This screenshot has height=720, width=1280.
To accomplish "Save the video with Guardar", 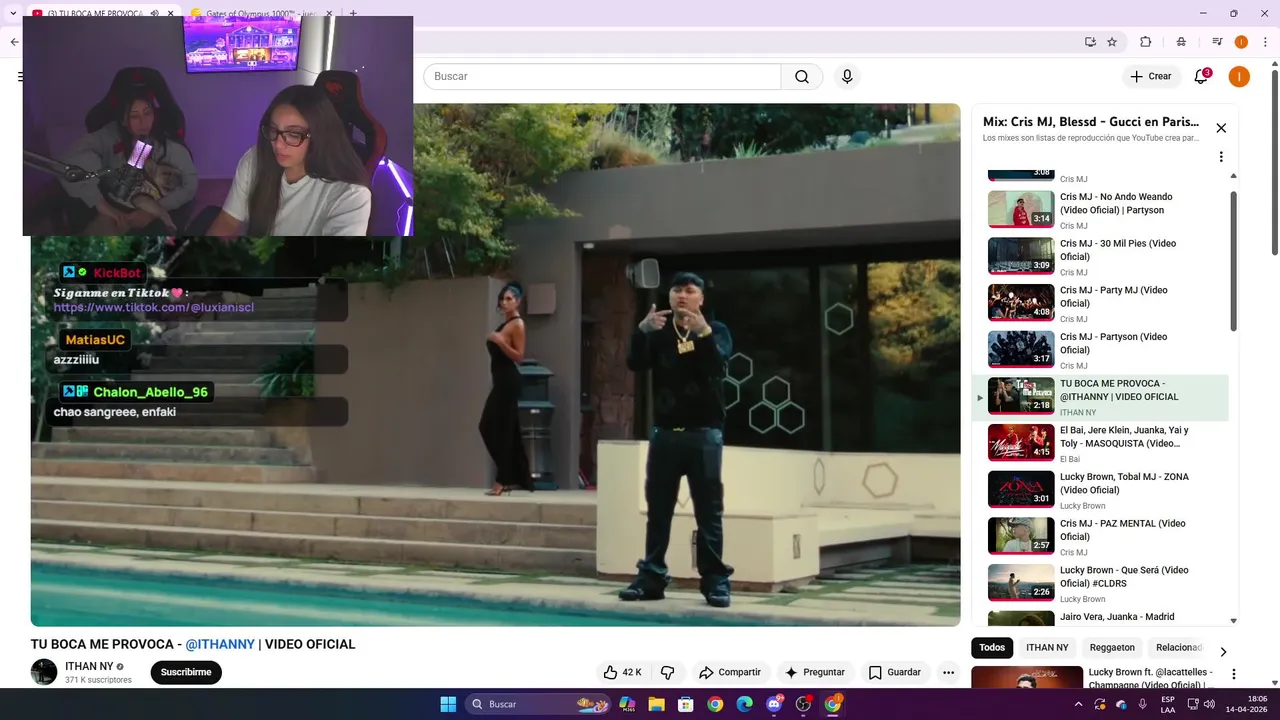I will click(x=895, y=672).
